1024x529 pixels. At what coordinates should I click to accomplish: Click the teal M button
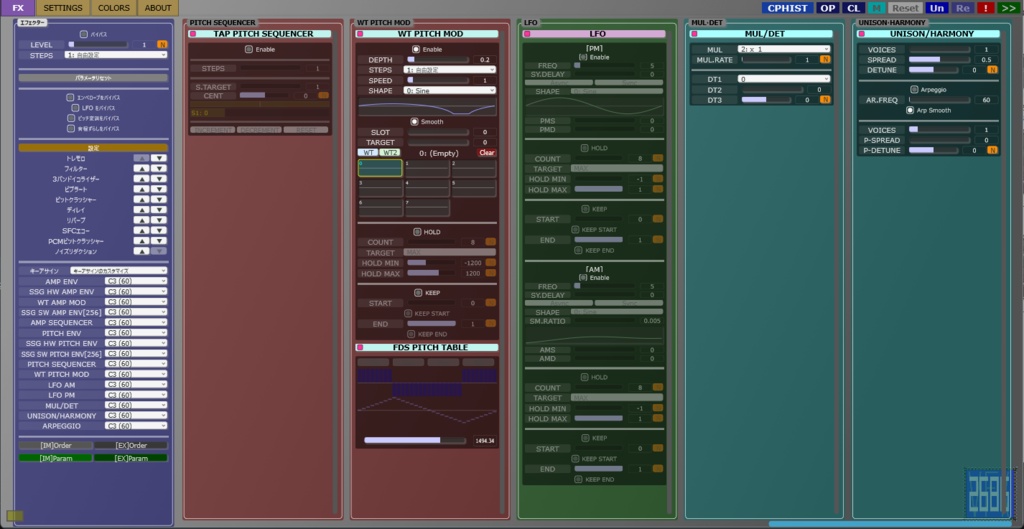(x=876, y=8)
